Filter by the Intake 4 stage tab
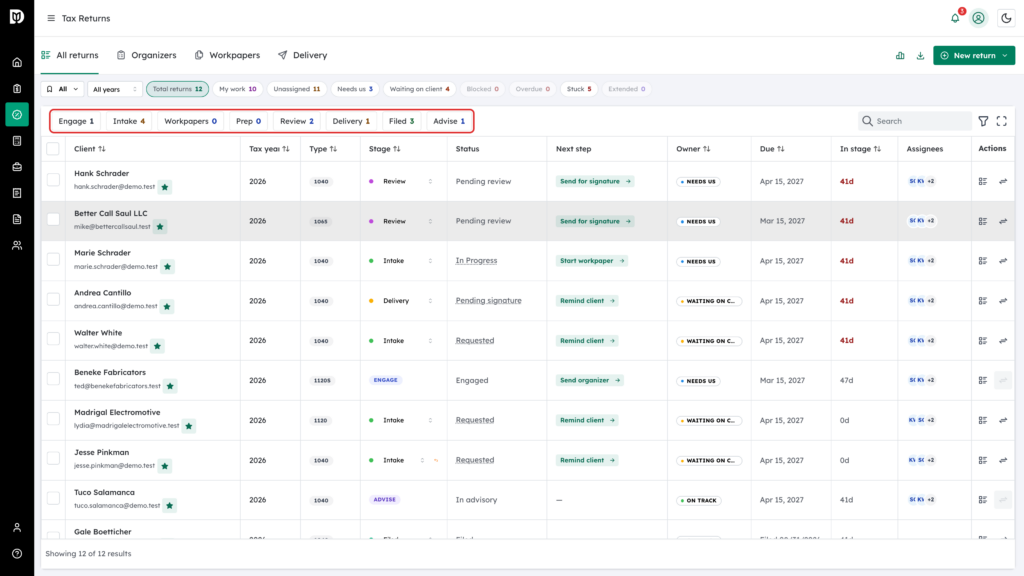This screenshot has width=1024, height=576. tap(129, 121)
